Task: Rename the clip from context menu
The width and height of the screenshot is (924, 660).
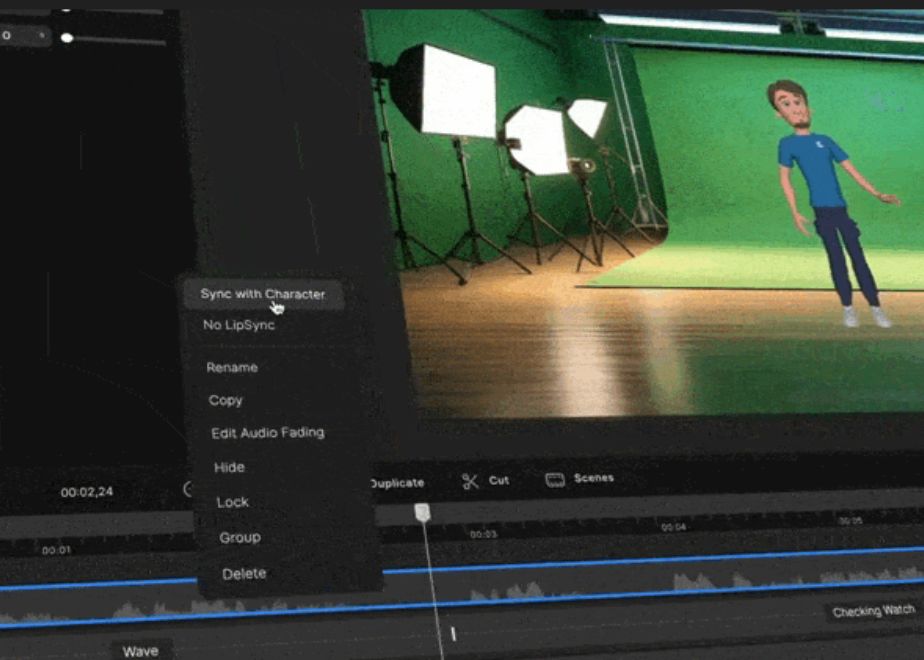Action: 232,367
